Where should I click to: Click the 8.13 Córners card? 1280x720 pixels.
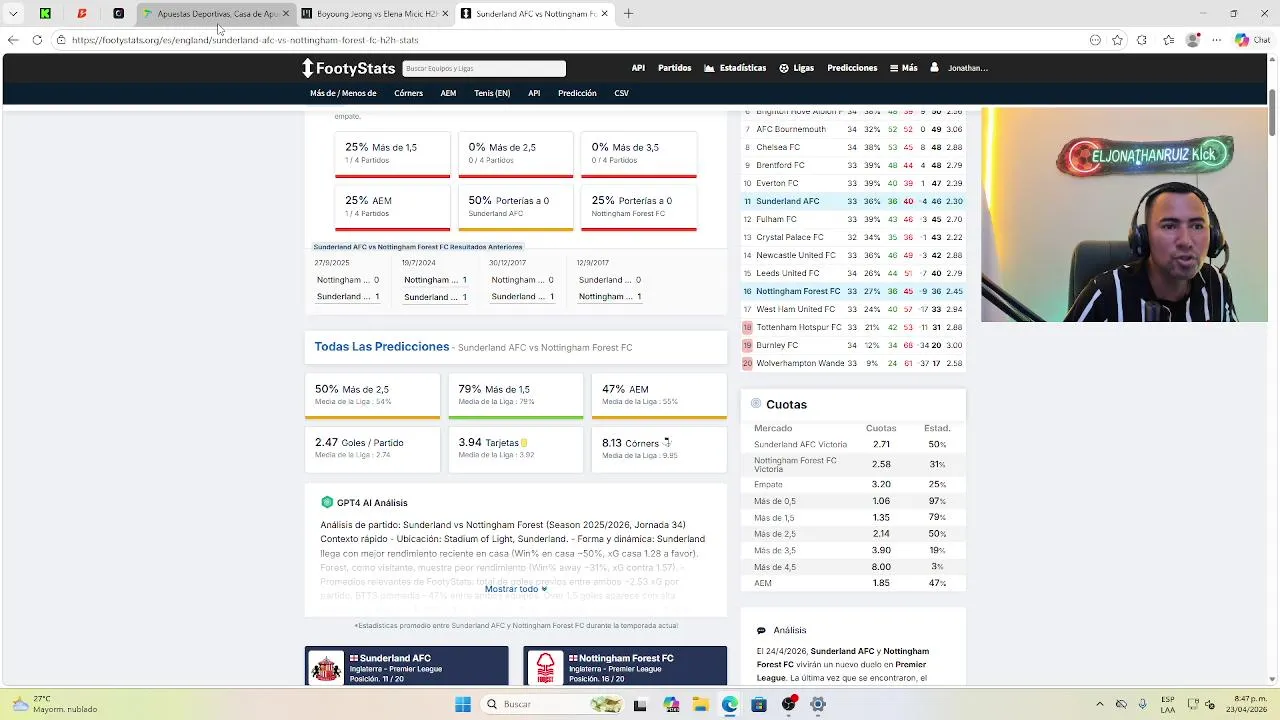coord(659,448)
